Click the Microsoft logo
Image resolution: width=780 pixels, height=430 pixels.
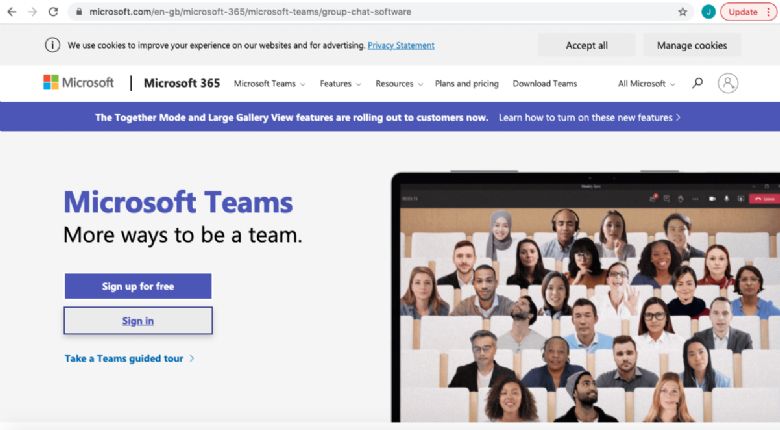click(79, 83)
